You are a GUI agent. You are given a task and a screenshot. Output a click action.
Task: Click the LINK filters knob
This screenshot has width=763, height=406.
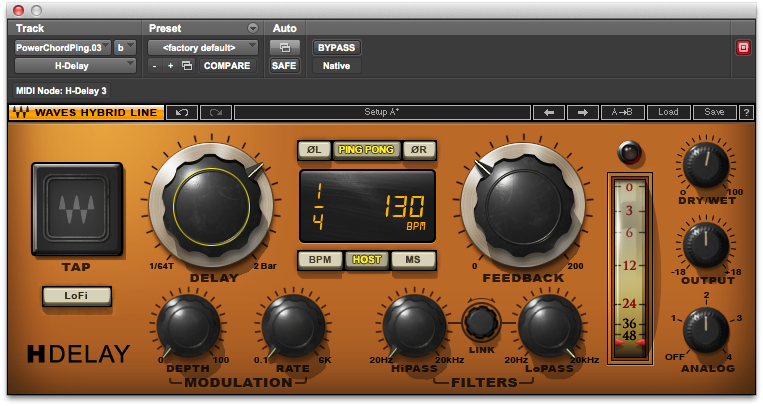coord(481,322)
